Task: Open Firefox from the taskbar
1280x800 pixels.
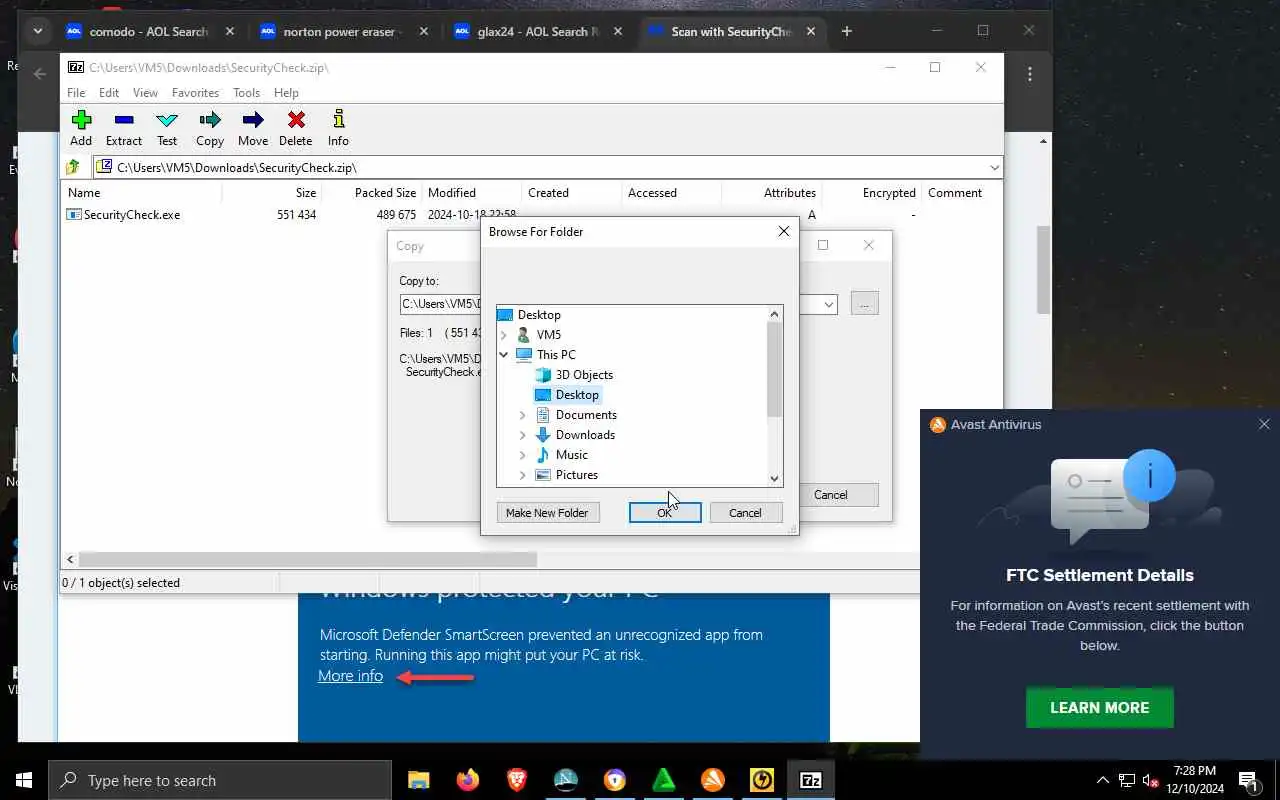Action: point(467,780)
